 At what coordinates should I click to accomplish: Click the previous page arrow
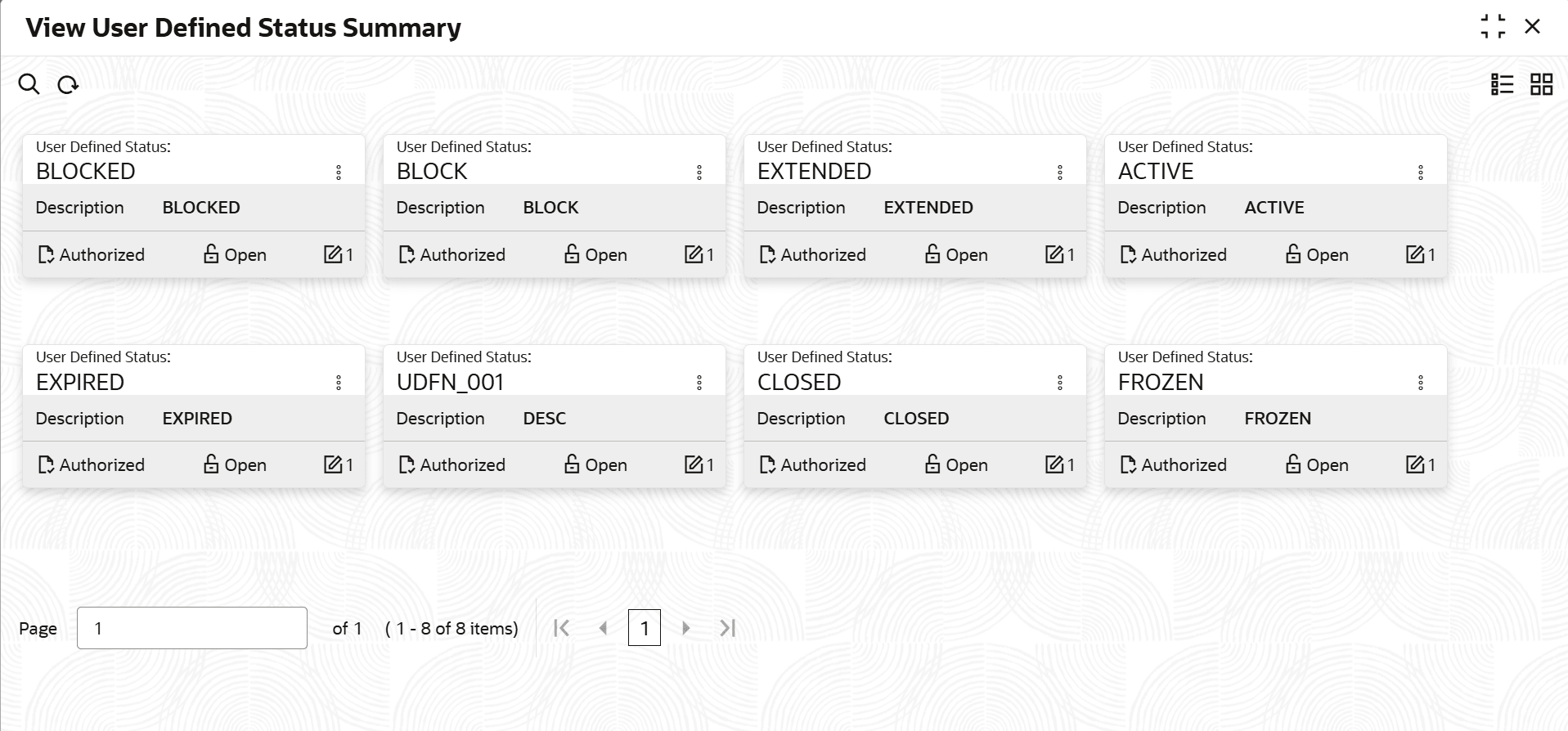pyautogui.click(x=603, y=628)
